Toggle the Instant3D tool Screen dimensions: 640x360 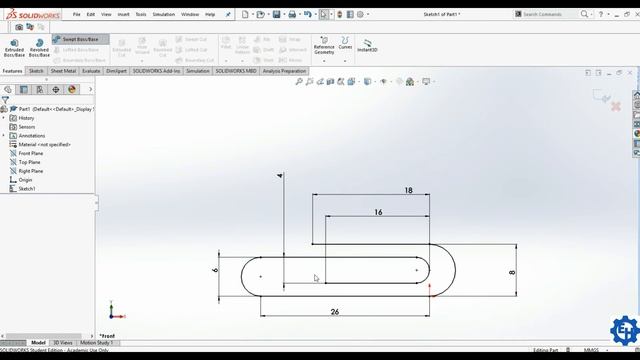tap(367, 46)
